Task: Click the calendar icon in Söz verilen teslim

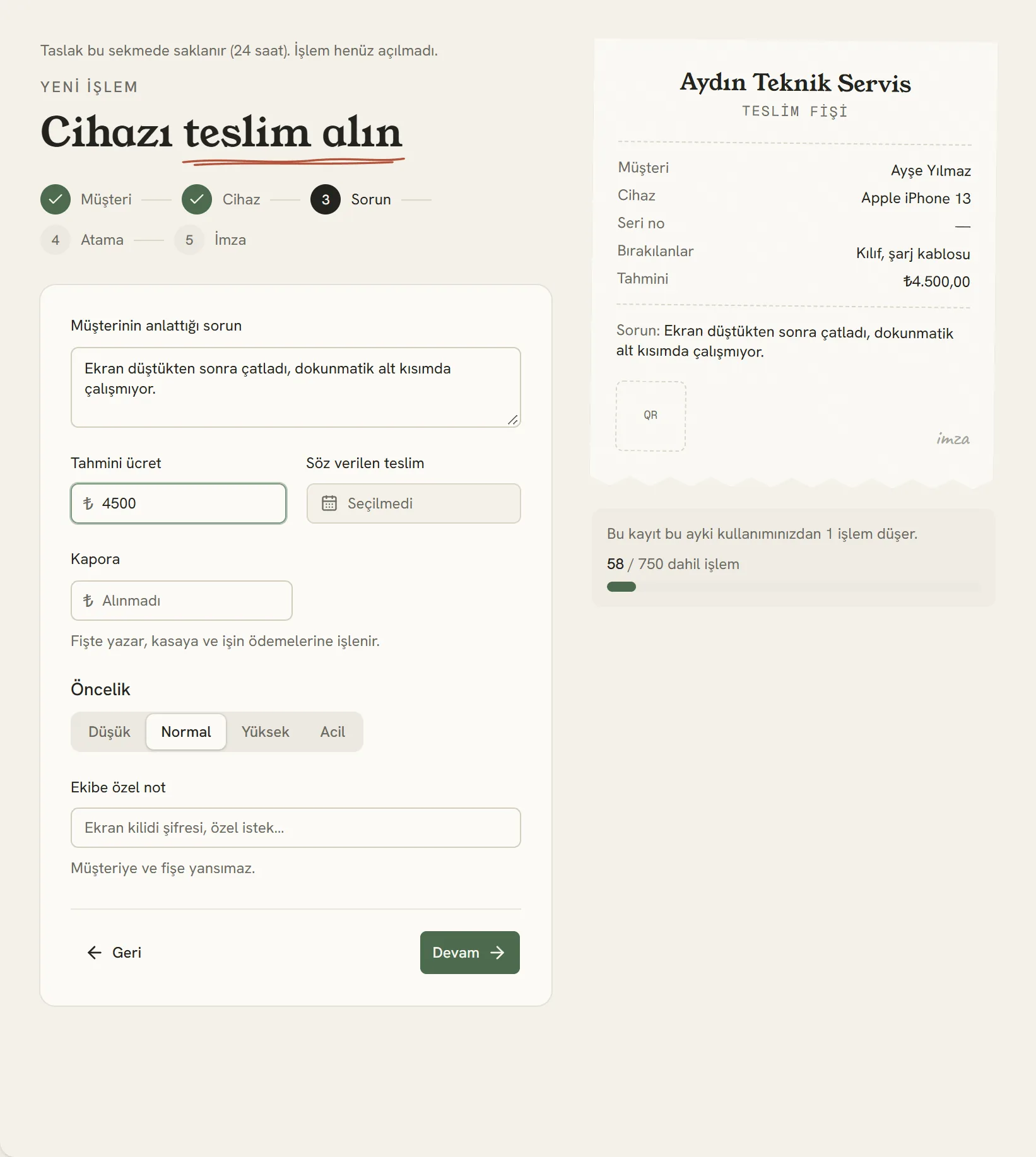Action: click(x=329, y=503)
